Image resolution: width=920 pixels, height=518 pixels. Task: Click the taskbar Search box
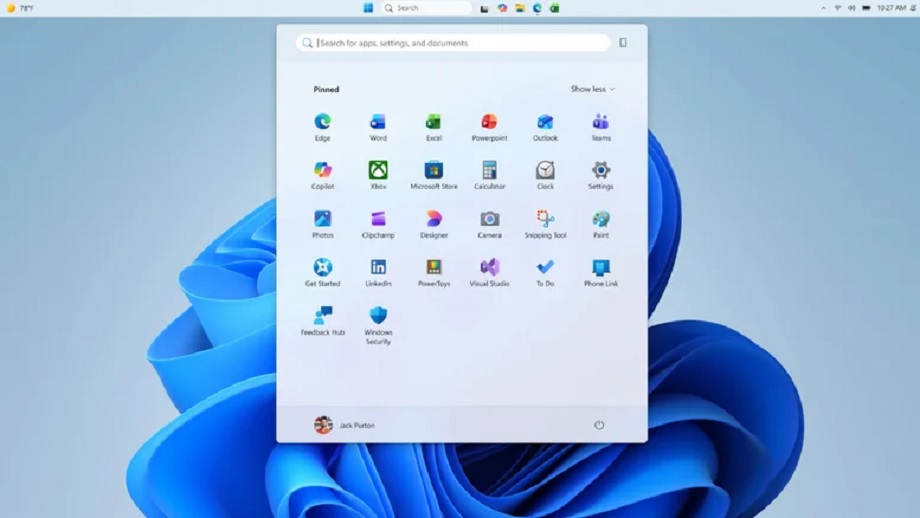[426, 8]
